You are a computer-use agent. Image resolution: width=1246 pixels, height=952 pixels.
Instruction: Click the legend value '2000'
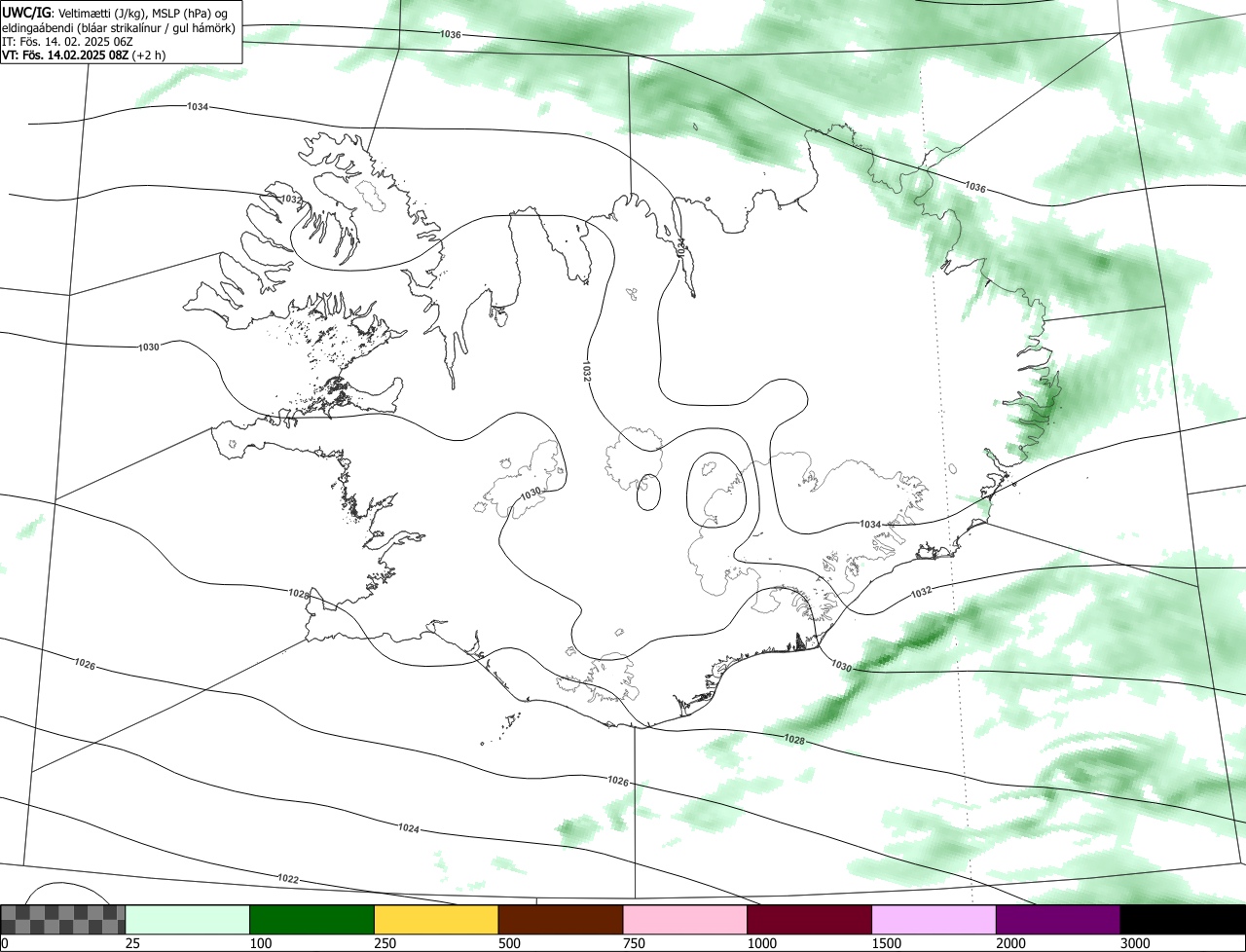point(1009,943)
